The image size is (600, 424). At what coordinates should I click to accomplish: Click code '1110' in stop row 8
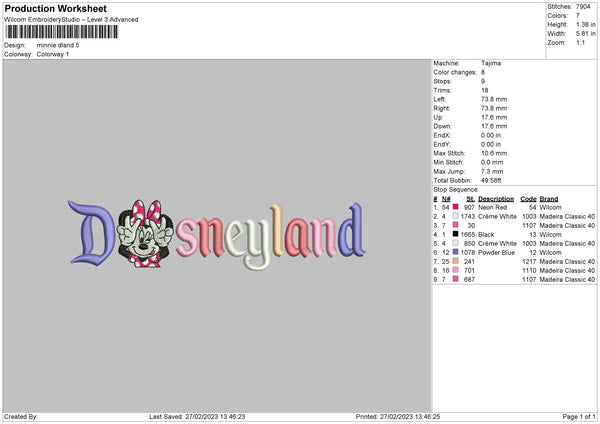[x=530, y=271]
